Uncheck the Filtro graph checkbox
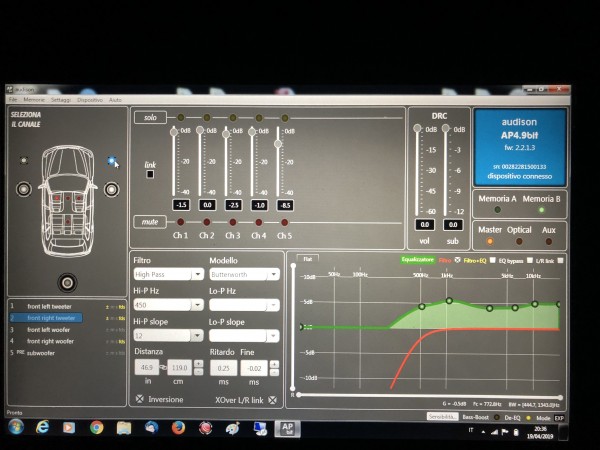Screen dimensions: 600x450 coord(457,260)
